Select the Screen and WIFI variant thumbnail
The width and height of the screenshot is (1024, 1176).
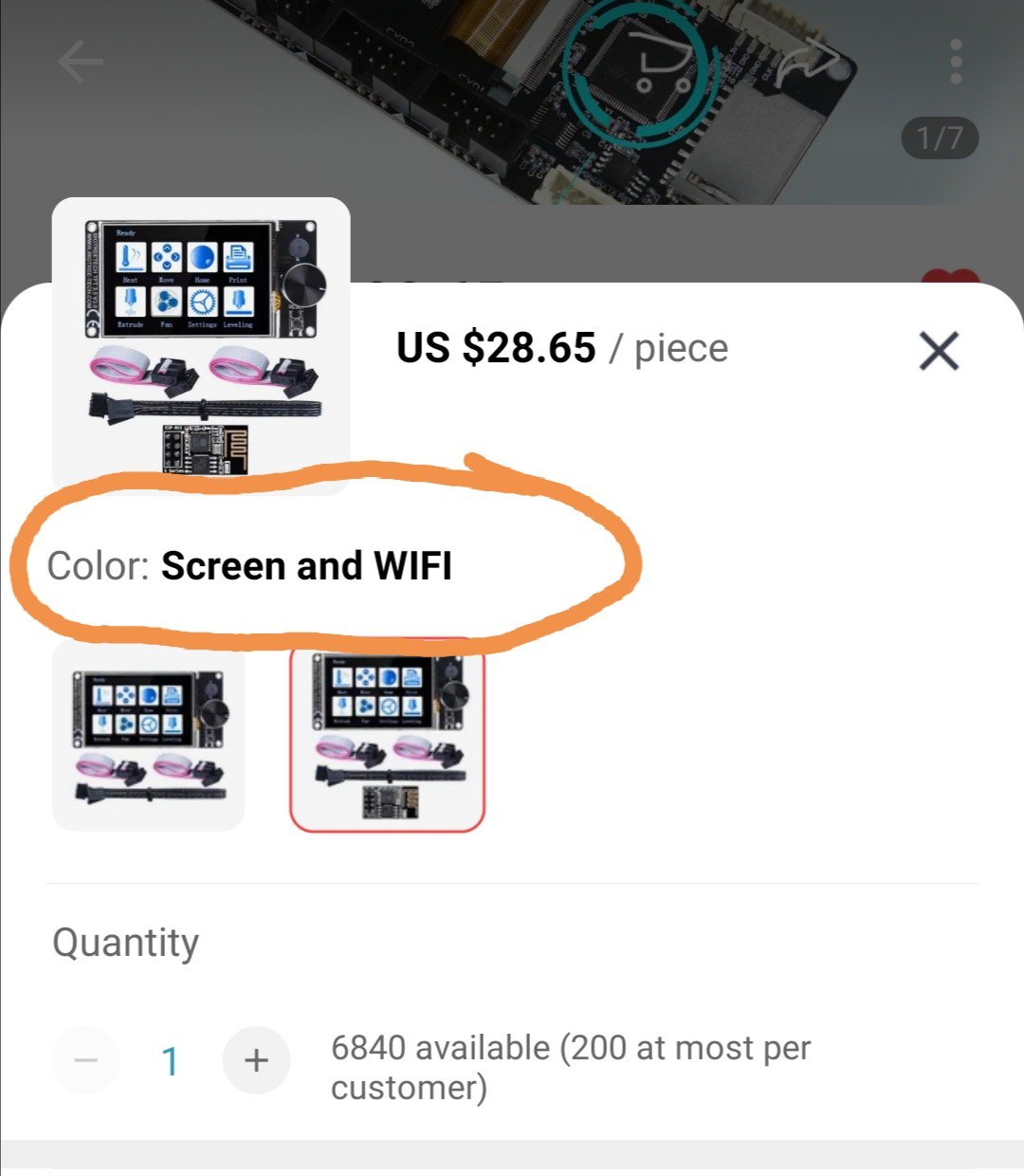pyautogui.click(x=387, y=736)
